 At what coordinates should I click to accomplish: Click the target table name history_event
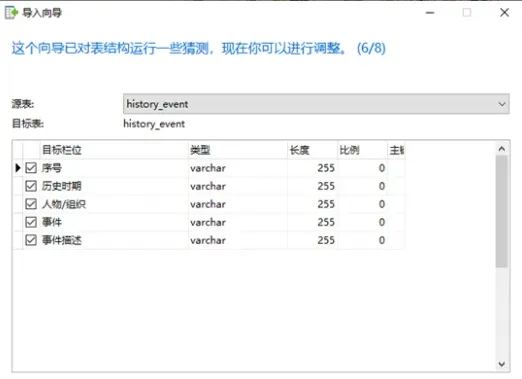154,124
